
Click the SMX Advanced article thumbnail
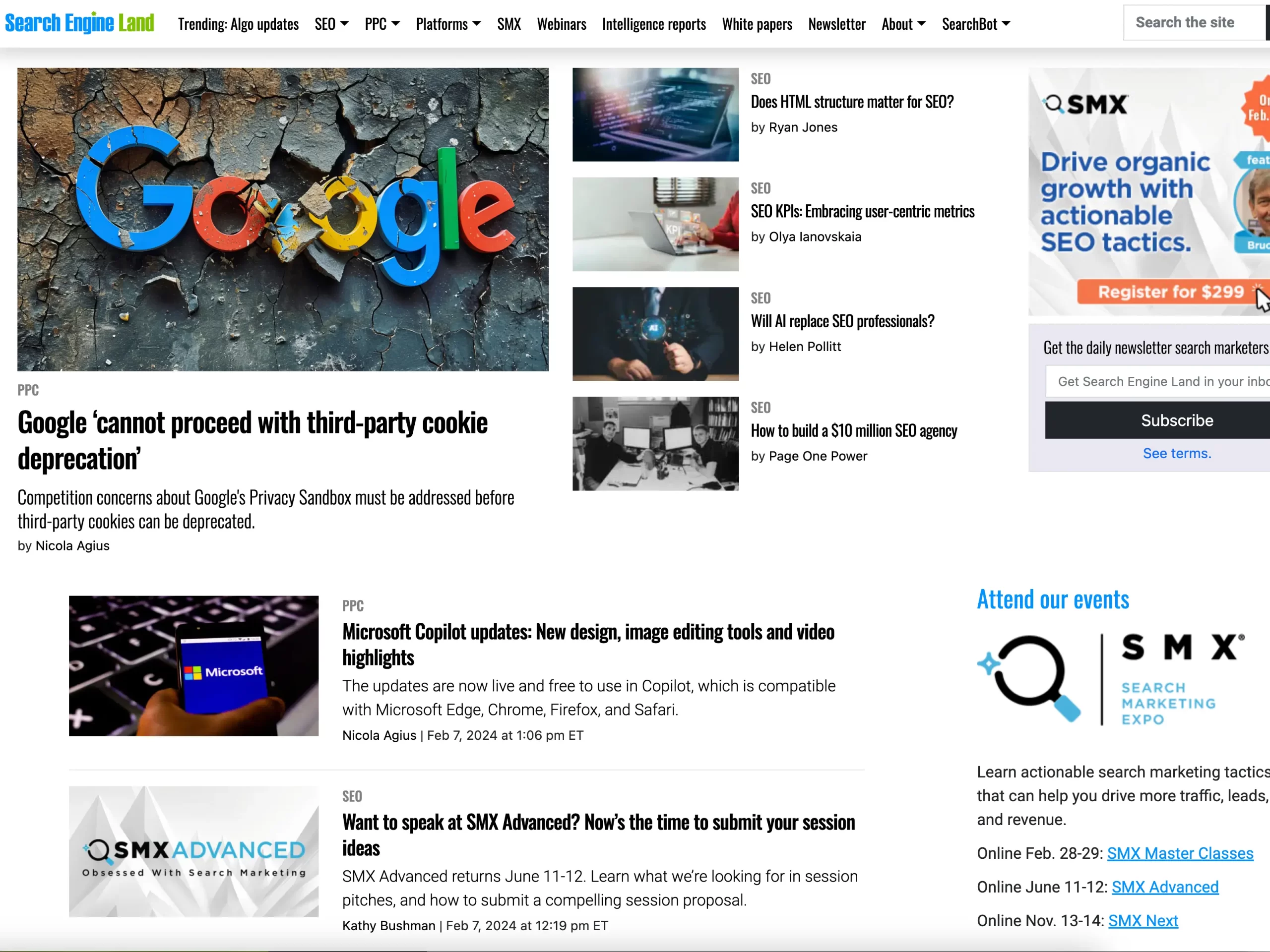tap(193, 851)
